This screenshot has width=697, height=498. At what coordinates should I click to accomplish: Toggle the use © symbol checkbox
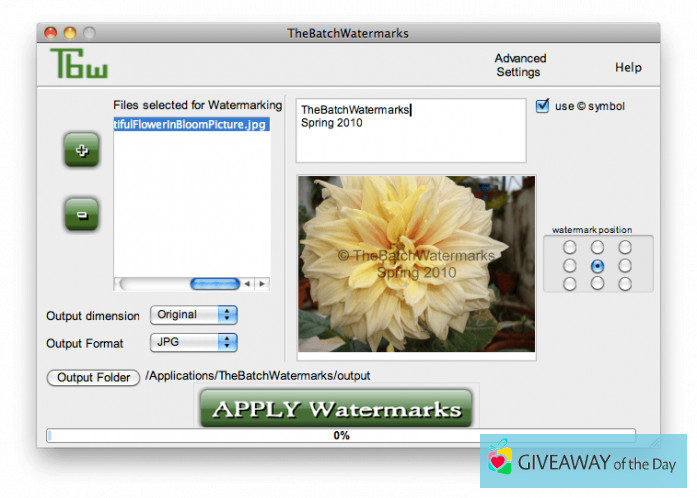[543, 106]
